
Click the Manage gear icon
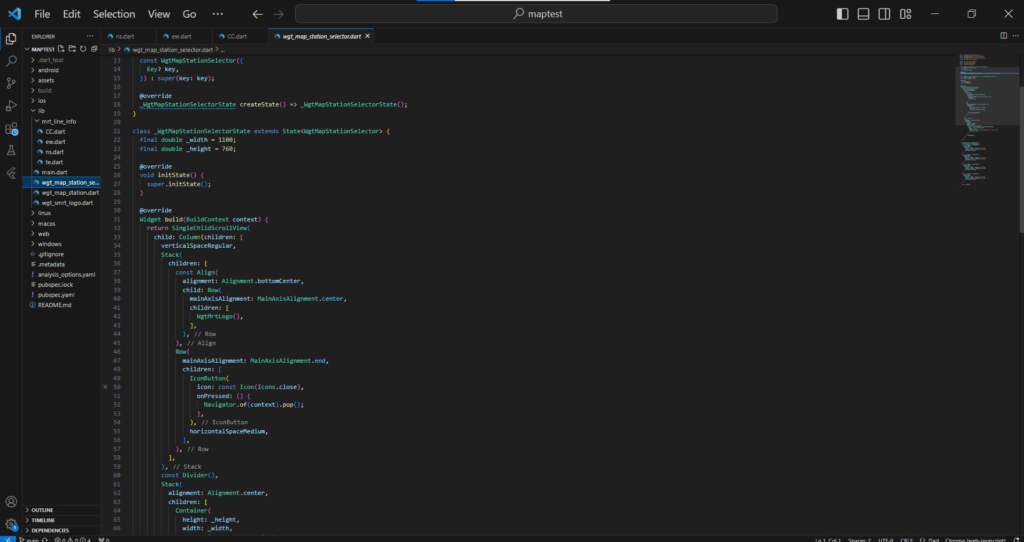[x=12, y=524]
